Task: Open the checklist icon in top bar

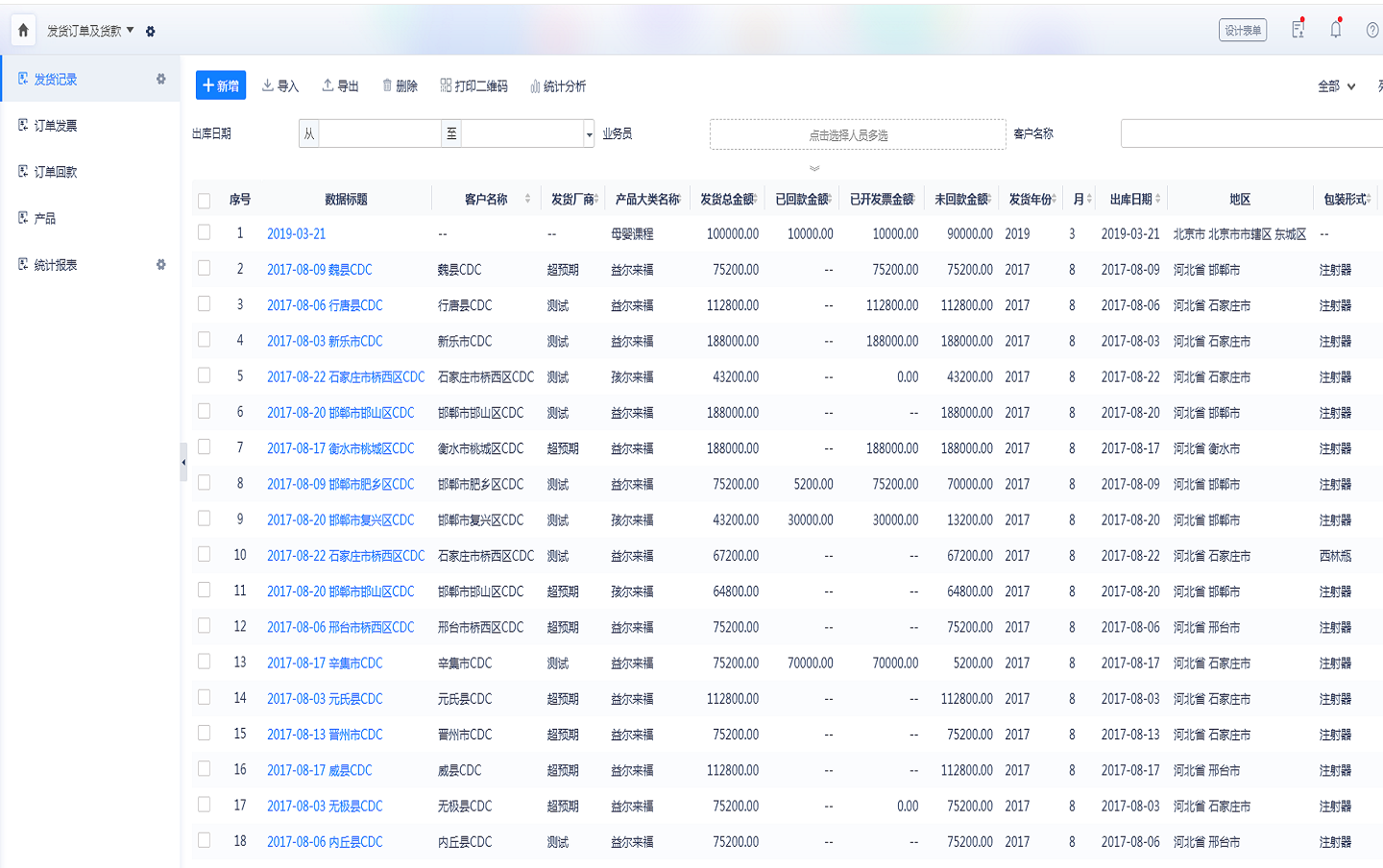Action: click(1298, 30)
